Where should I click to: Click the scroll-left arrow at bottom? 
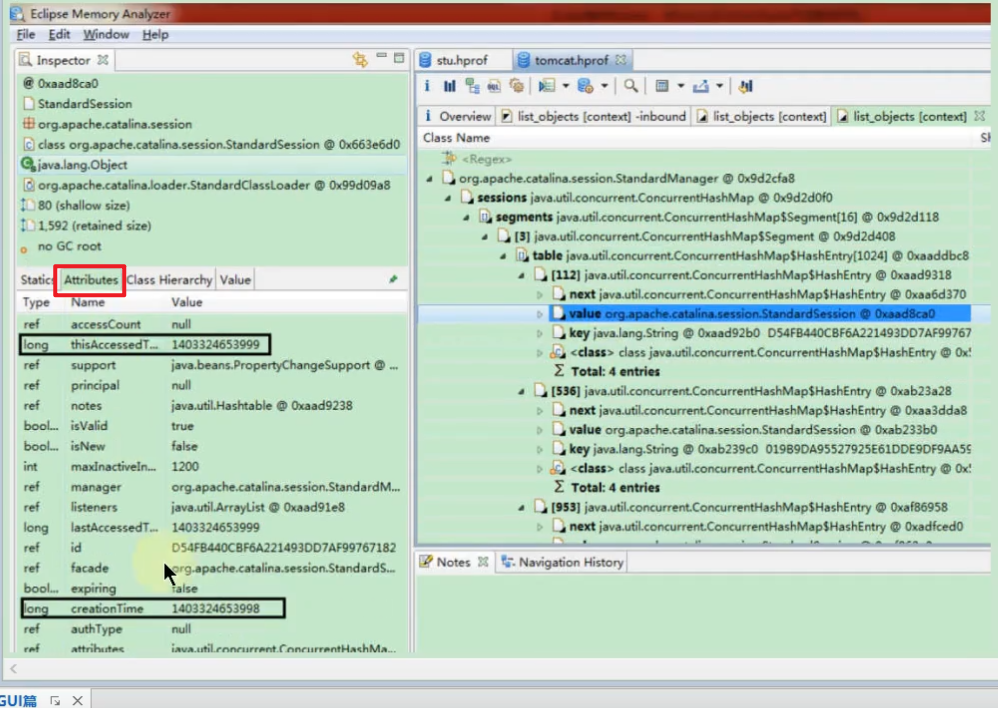[x=13, y=669]
